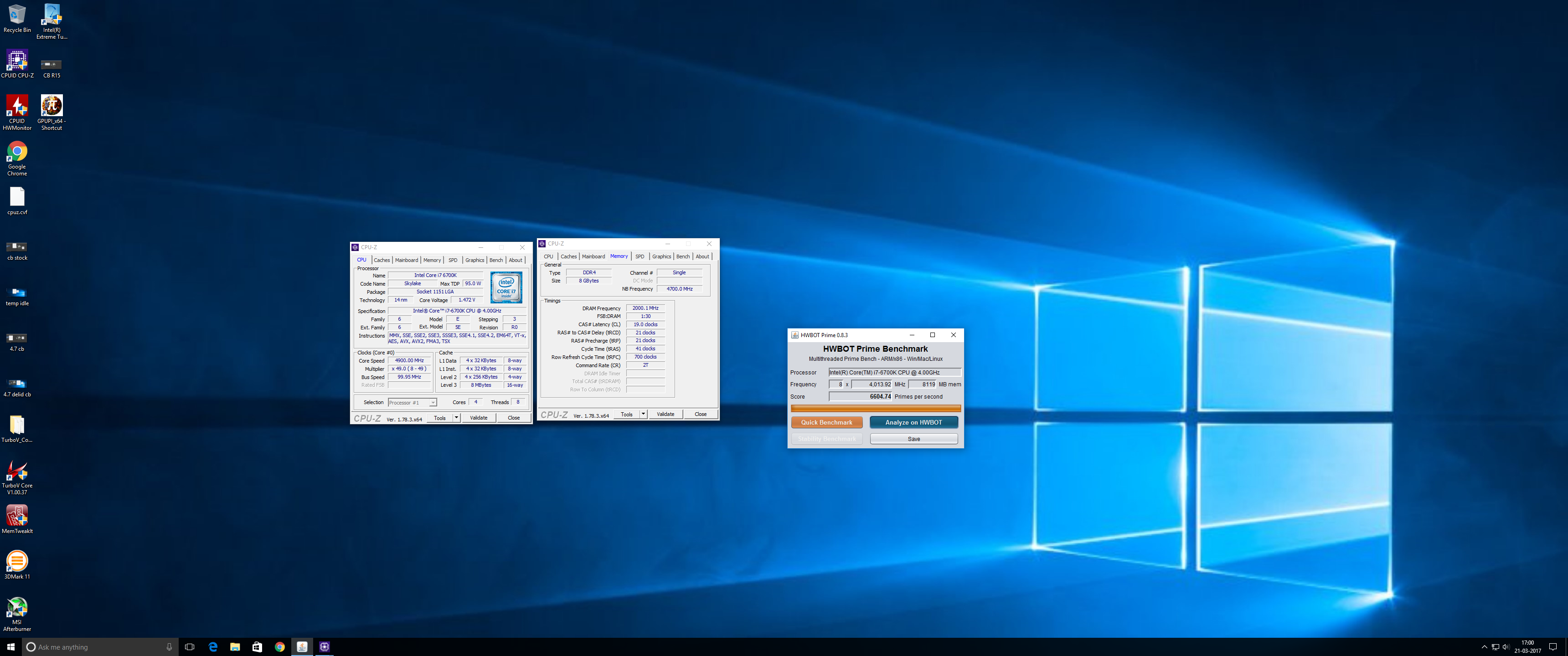
Task: Launch Microsoft Edge from taskbar
Action: (212, 647)
